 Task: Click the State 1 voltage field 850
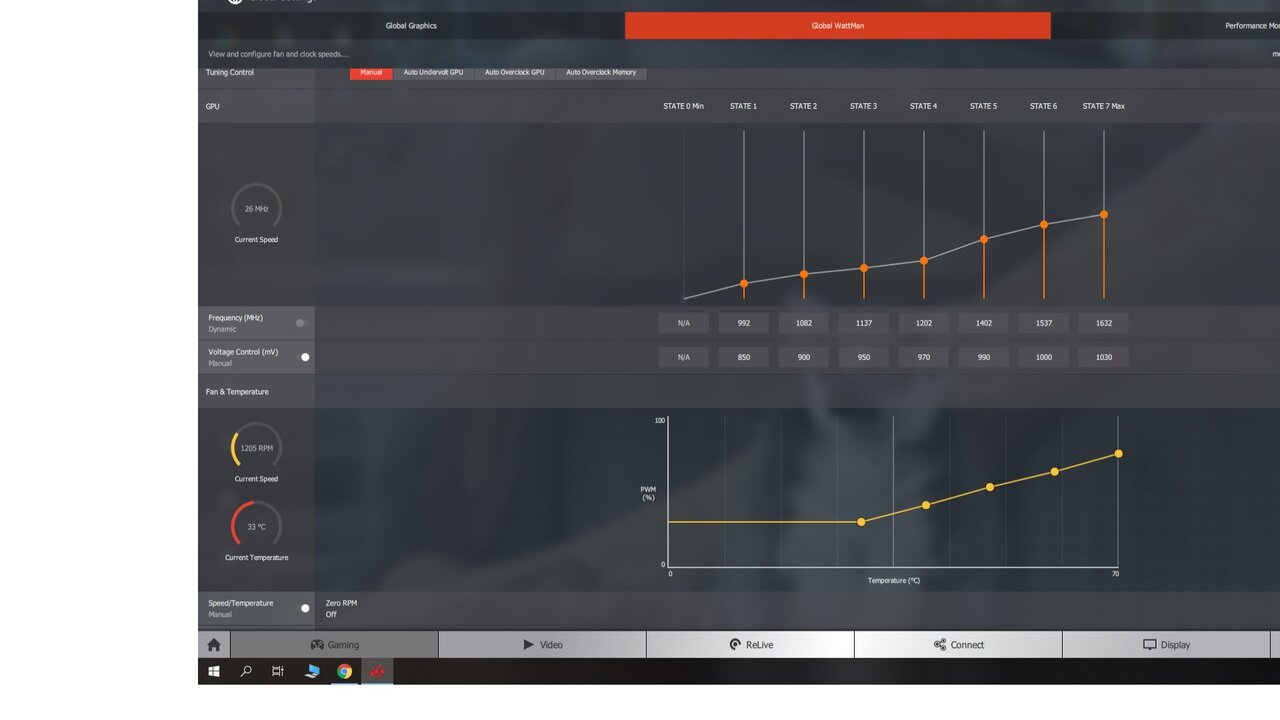coord(744,357)
